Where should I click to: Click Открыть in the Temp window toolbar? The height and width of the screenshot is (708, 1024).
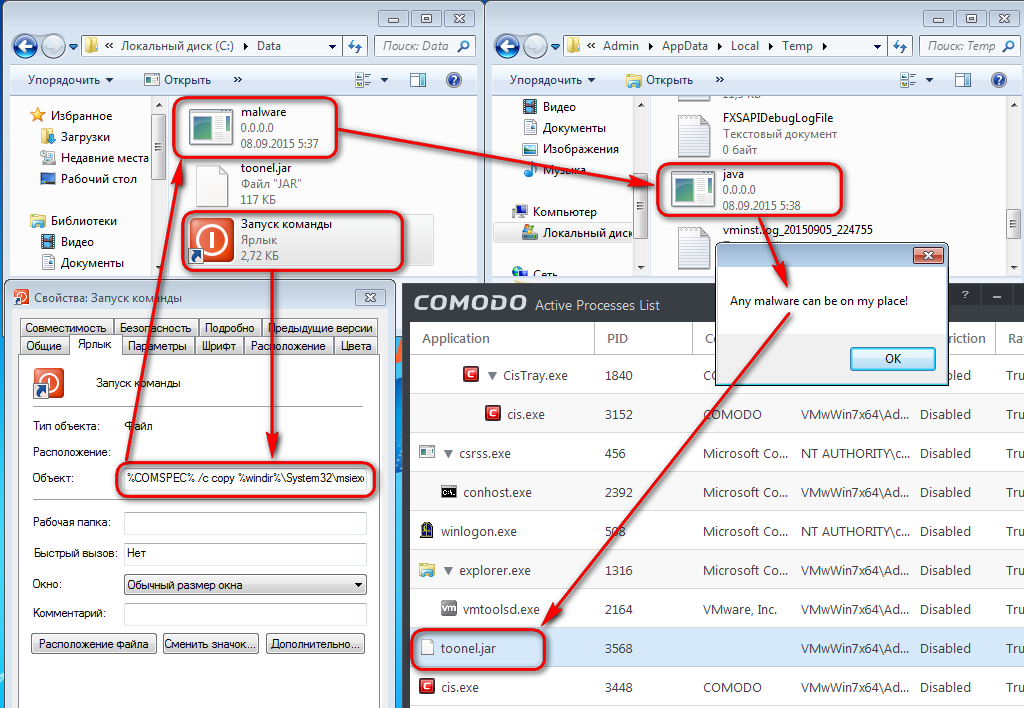[x=659, y=80]
